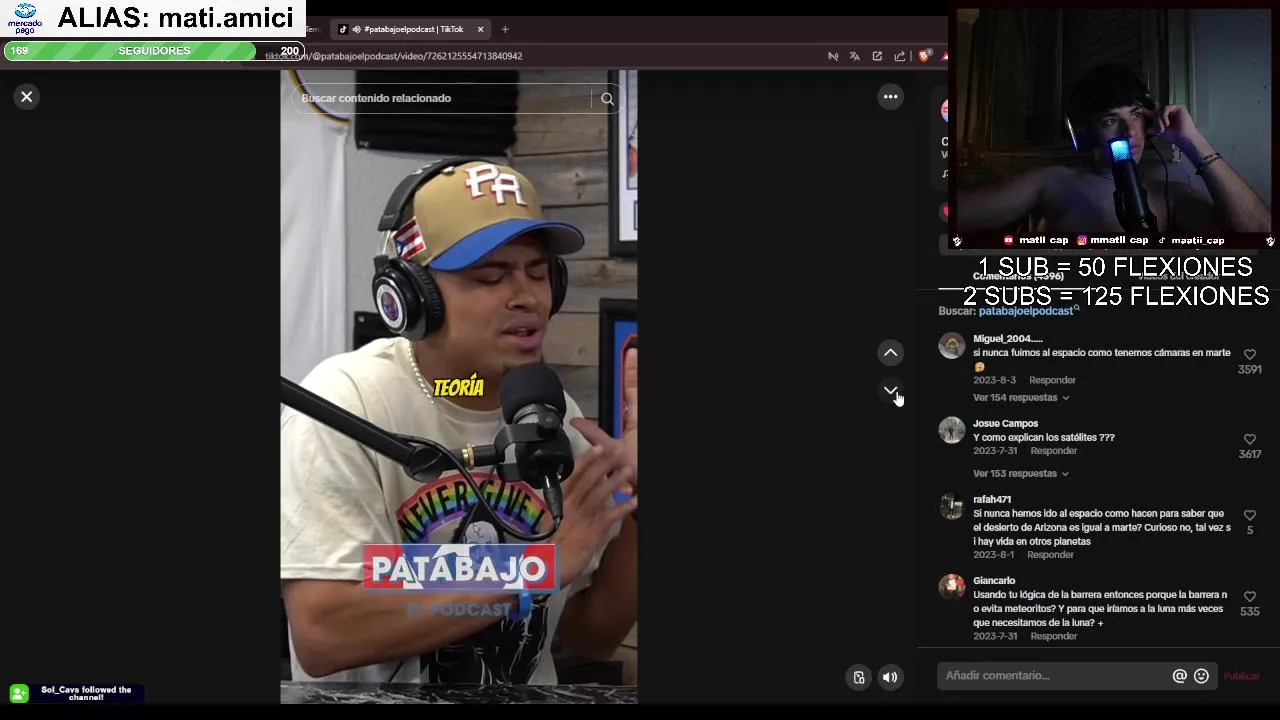Open the three-dots more options menu
This screenshot has height=720, width=1280.
(x=890, y=97)
